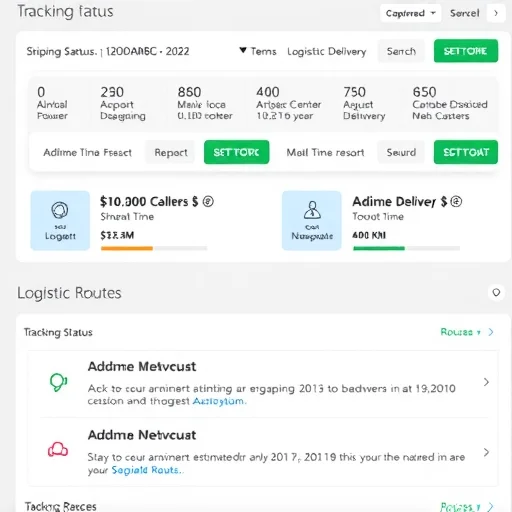Select the Logistic Delivery tab

pos(327,52)
